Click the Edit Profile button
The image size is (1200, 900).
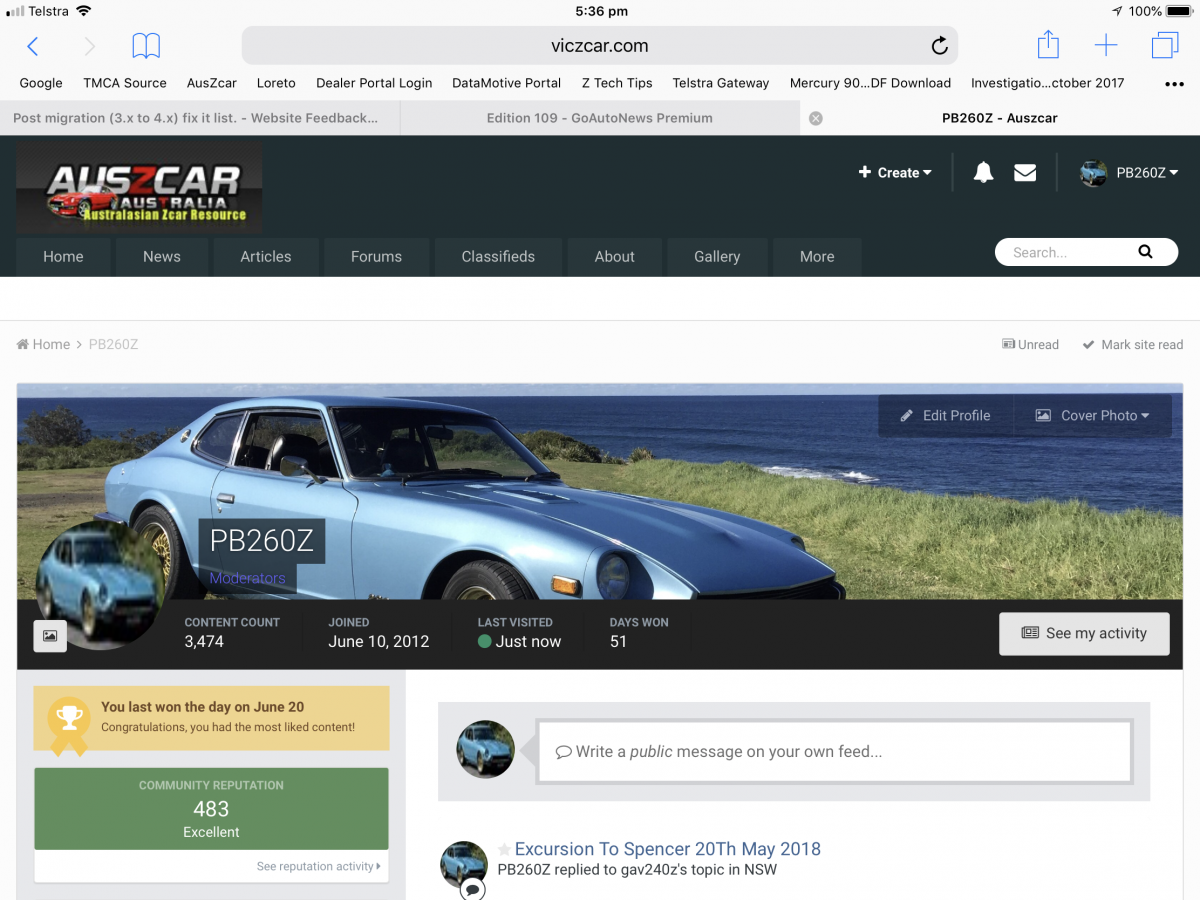click(x=946, y=416)
